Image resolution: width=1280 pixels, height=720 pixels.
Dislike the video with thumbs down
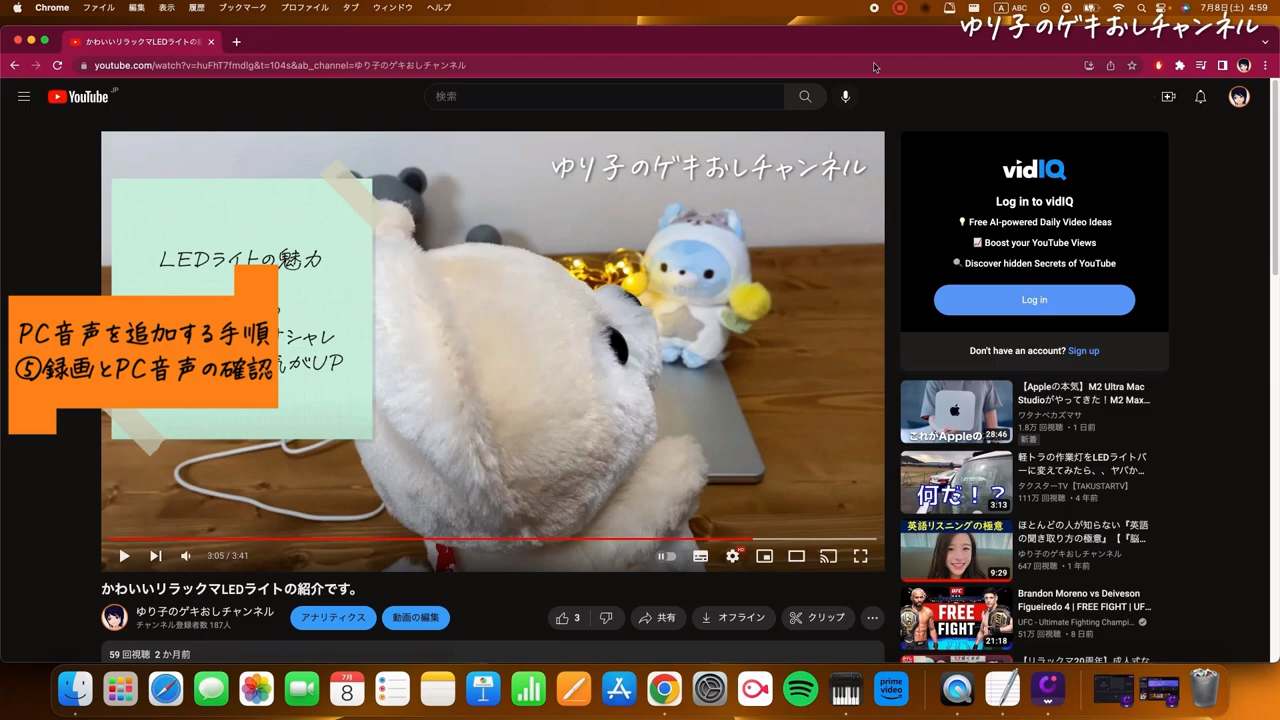[606, 618]
